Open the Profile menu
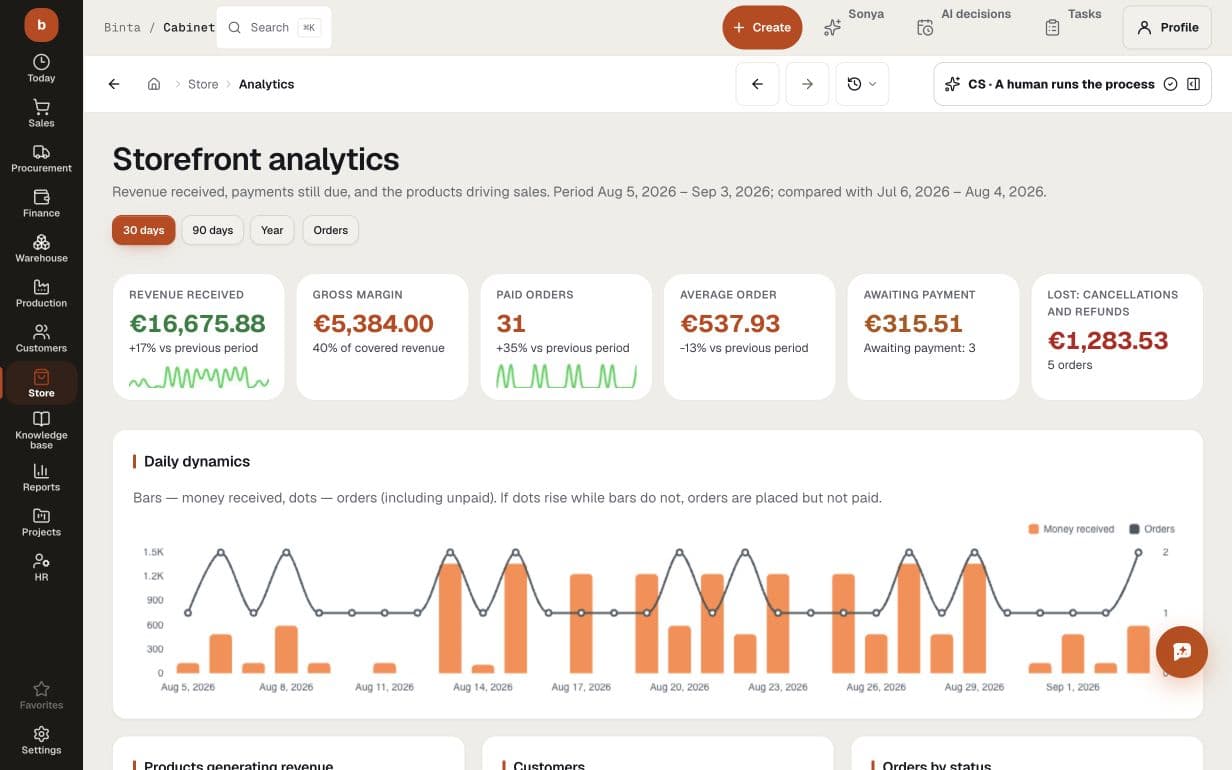 tap(1168, 27)
